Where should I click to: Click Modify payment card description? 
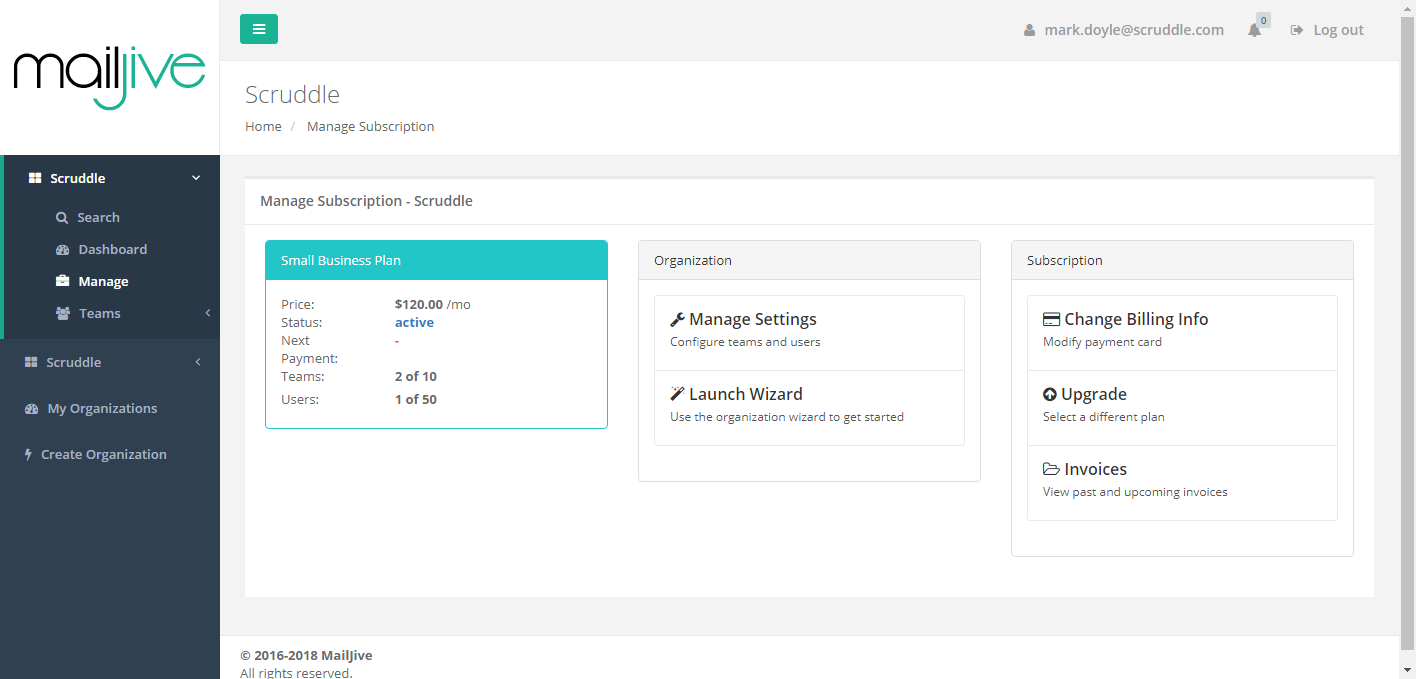click(x=1102, y=342)
